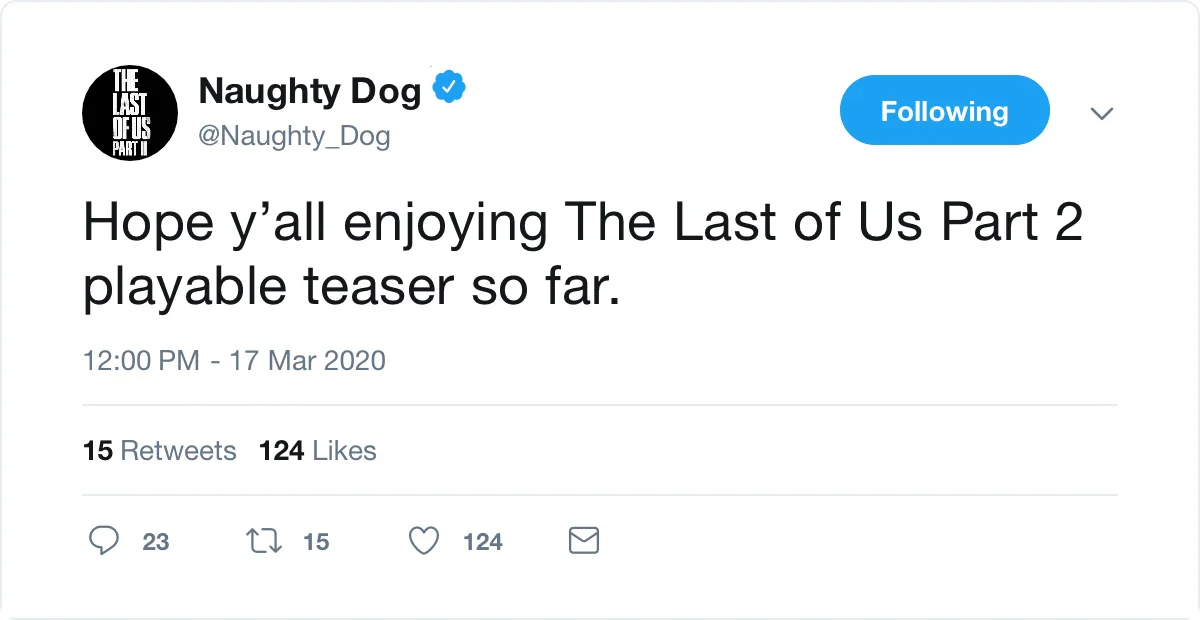The height and width of the screenshot is (620, 1200).
Task: Expand the tweet options chevron menu
Action: point(1101,113)
